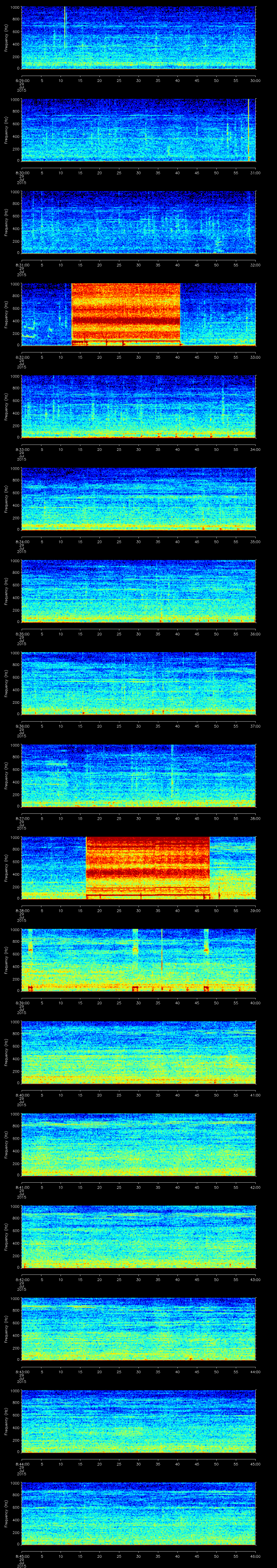Select the spectrogram panel starting at 8:36:00

(x=138, y=683)
